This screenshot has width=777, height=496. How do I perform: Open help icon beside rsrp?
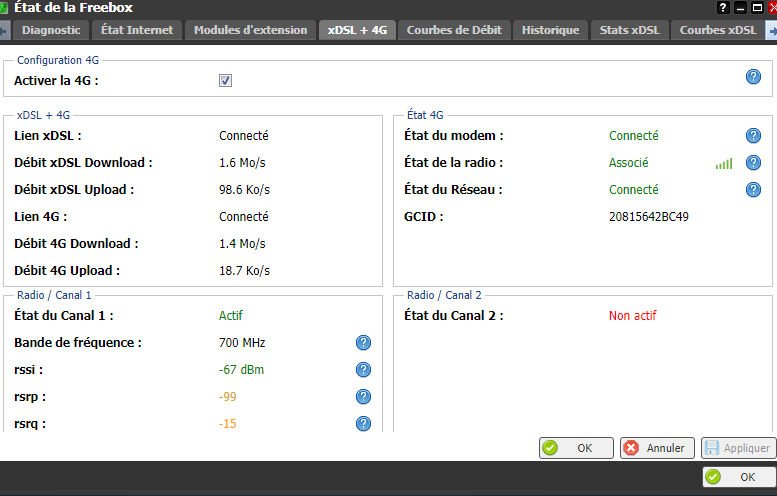coord(364,397)
